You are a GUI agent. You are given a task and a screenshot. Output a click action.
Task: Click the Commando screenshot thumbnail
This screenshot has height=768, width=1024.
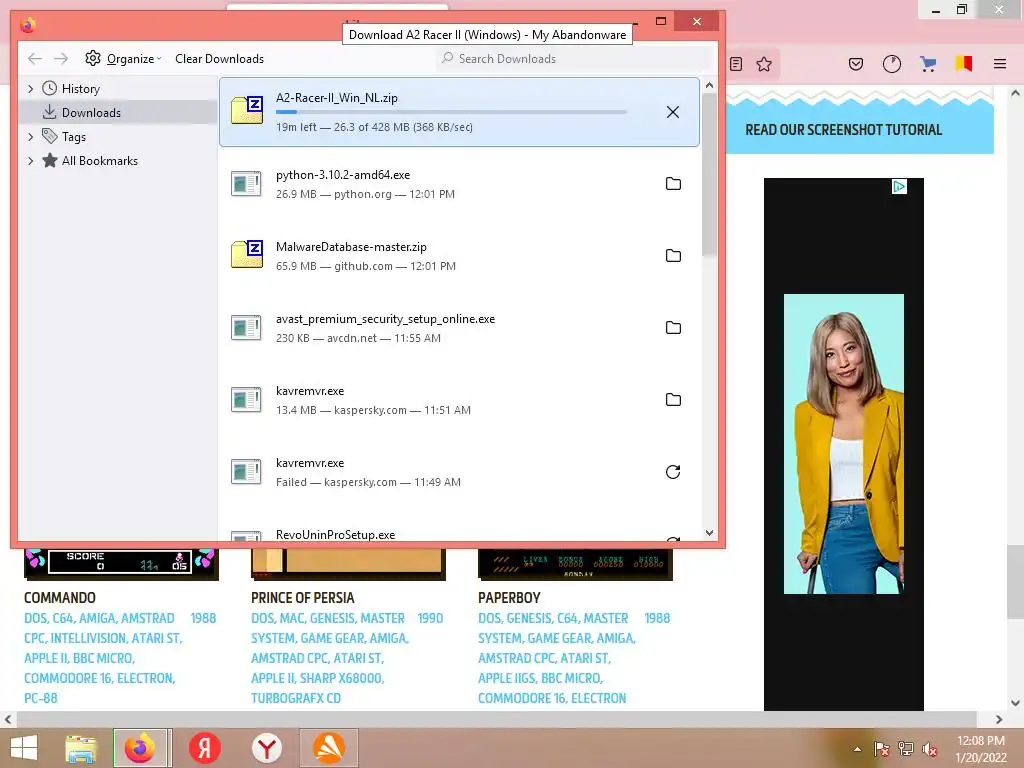121,564
